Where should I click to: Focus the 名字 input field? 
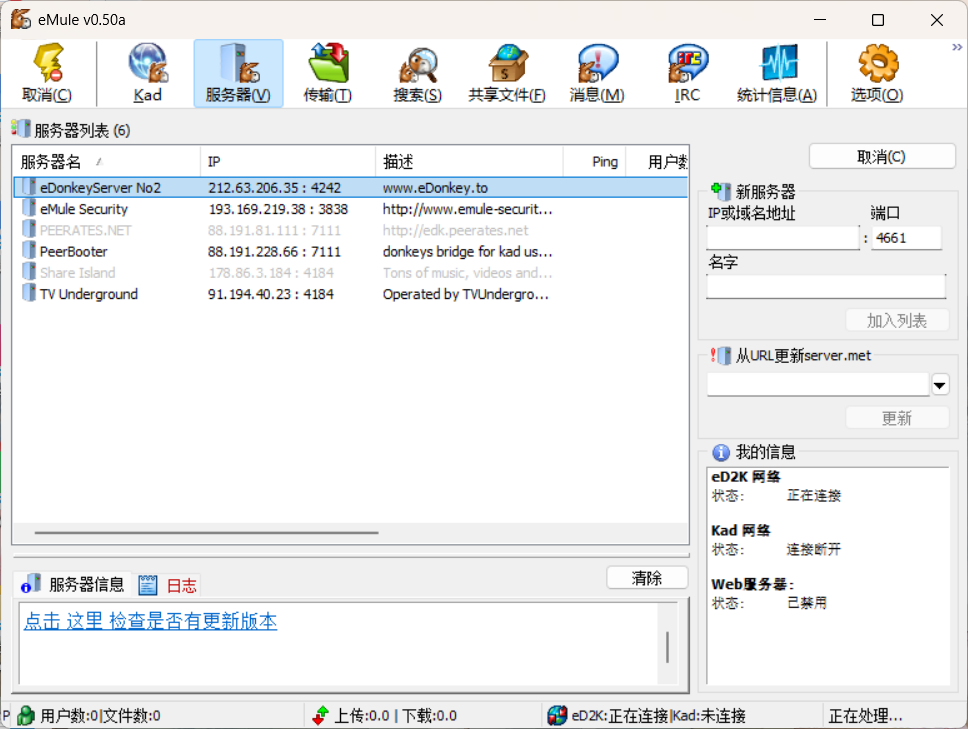826,287
